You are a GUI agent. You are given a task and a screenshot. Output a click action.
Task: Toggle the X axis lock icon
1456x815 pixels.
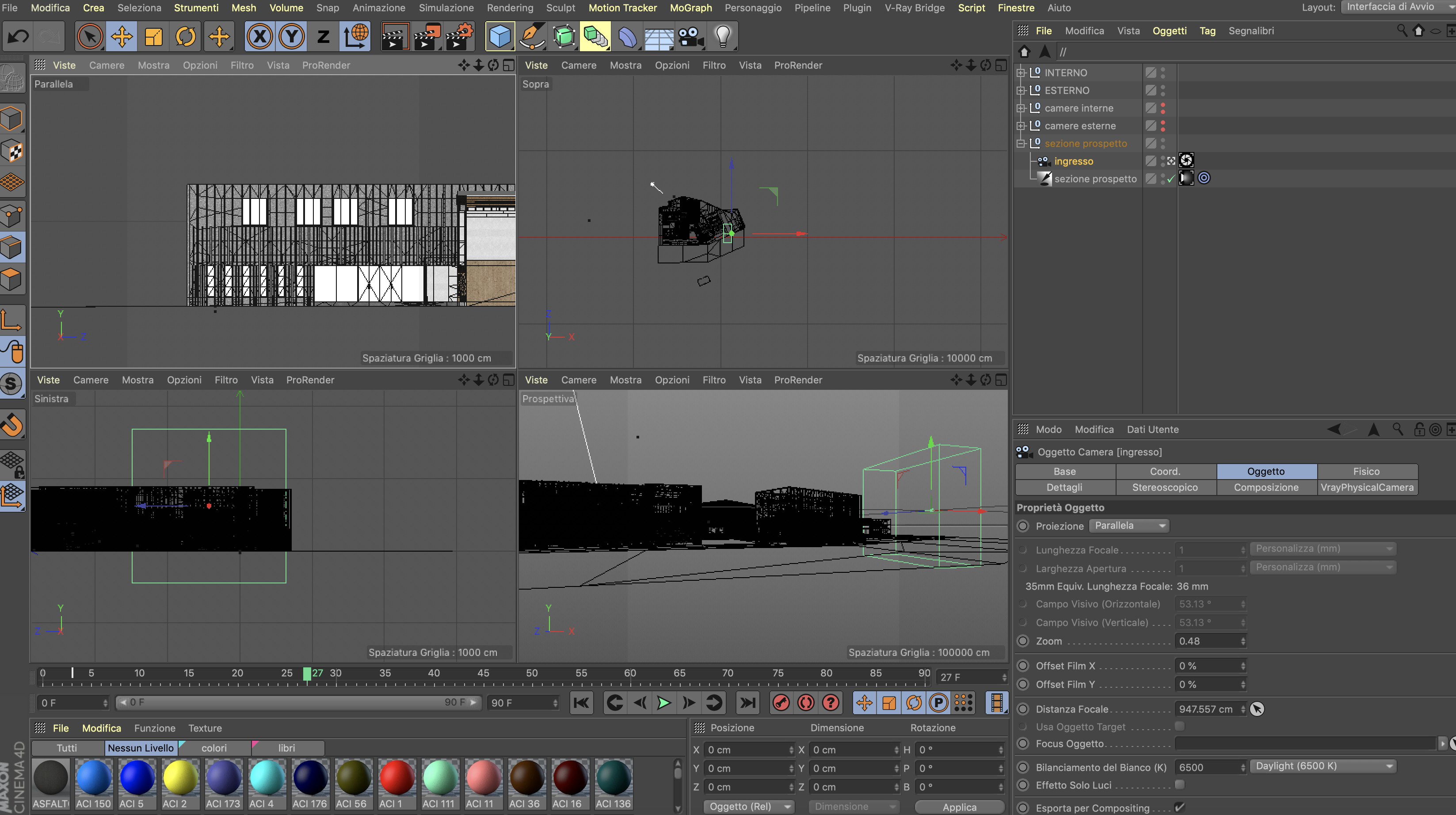click(x=259, y=37)
